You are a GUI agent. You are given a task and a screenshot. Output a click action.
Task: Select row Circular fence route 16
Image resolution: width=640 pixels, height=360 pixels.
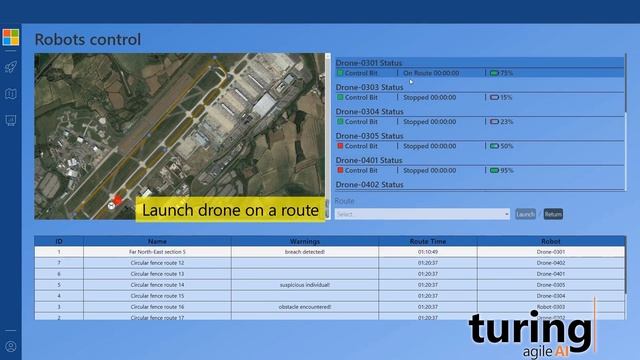(x=329, y=307)
